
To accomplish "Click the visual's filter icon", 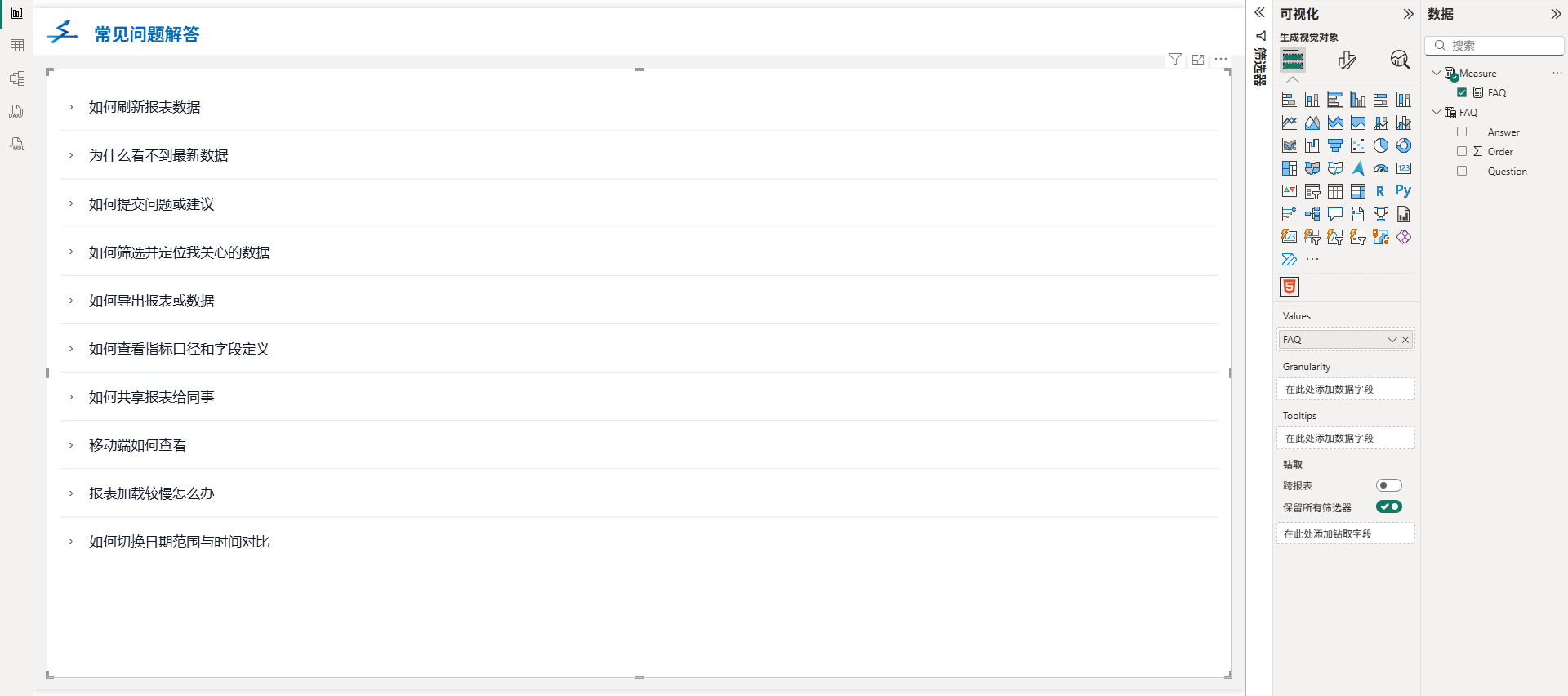I will [x=1174, y=59].
